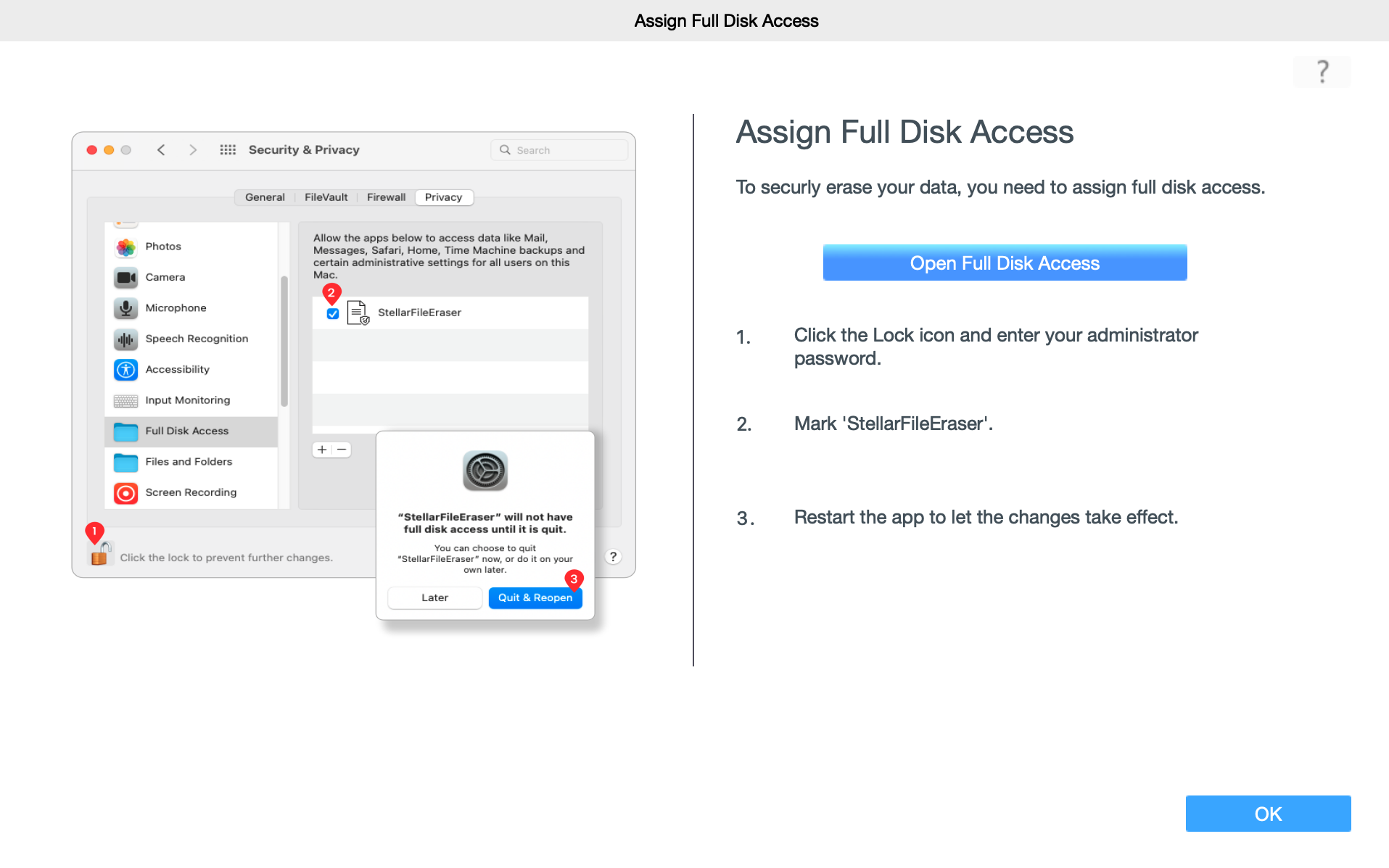Click the 'Input Monitoring' label
The height and width of the screenshot is (868, 1389).
pos(187,400)
